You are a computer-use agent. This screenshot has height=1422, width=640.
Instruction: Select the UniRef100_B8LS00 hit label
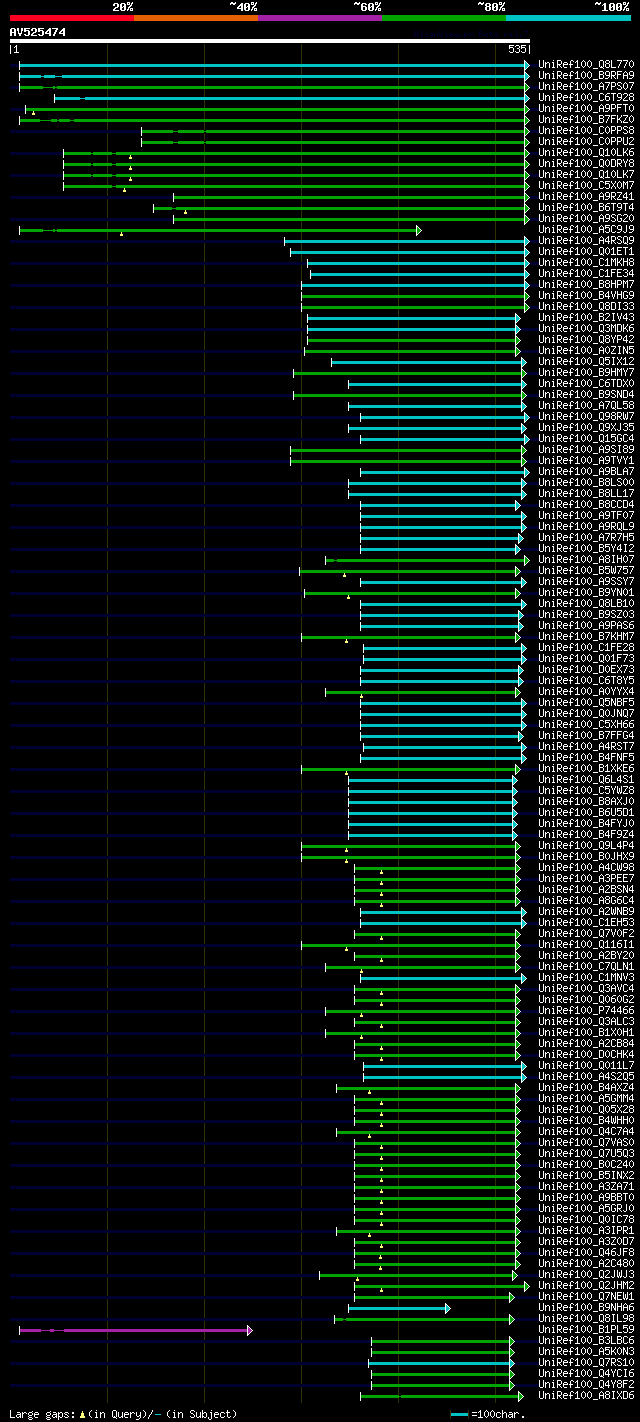[x=586, y=483]
